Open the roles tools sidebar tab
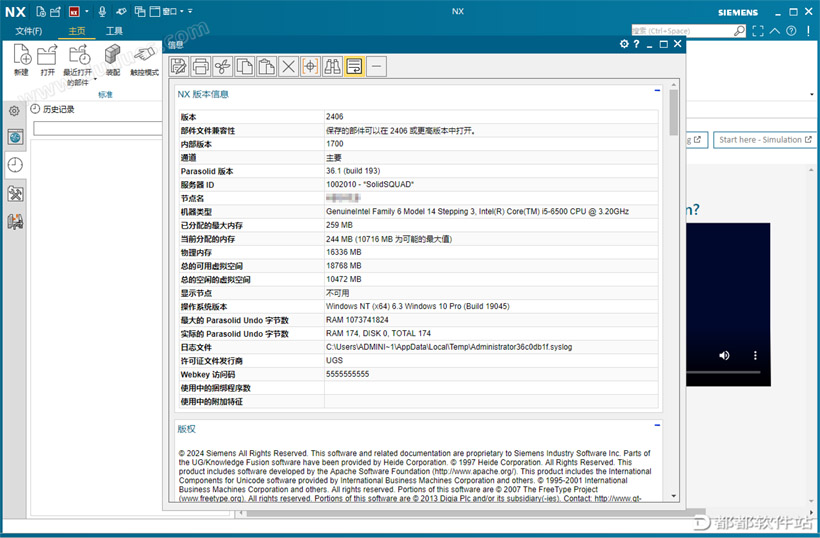This screenshot has height=538, width=820. (15, 194)
